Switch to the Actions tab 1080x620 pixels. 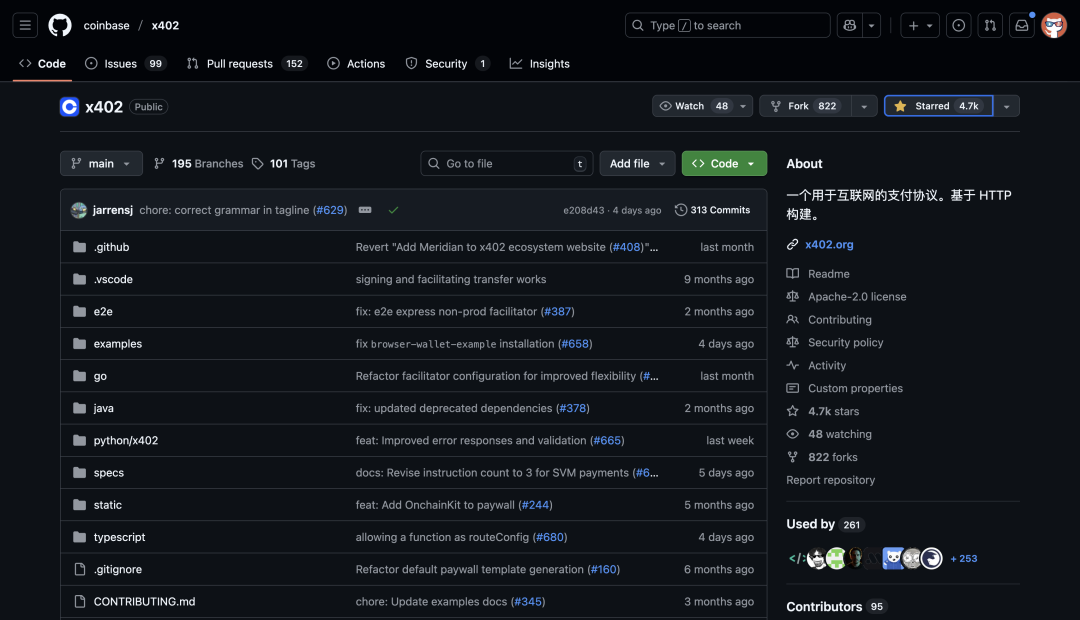click(356, 63)
